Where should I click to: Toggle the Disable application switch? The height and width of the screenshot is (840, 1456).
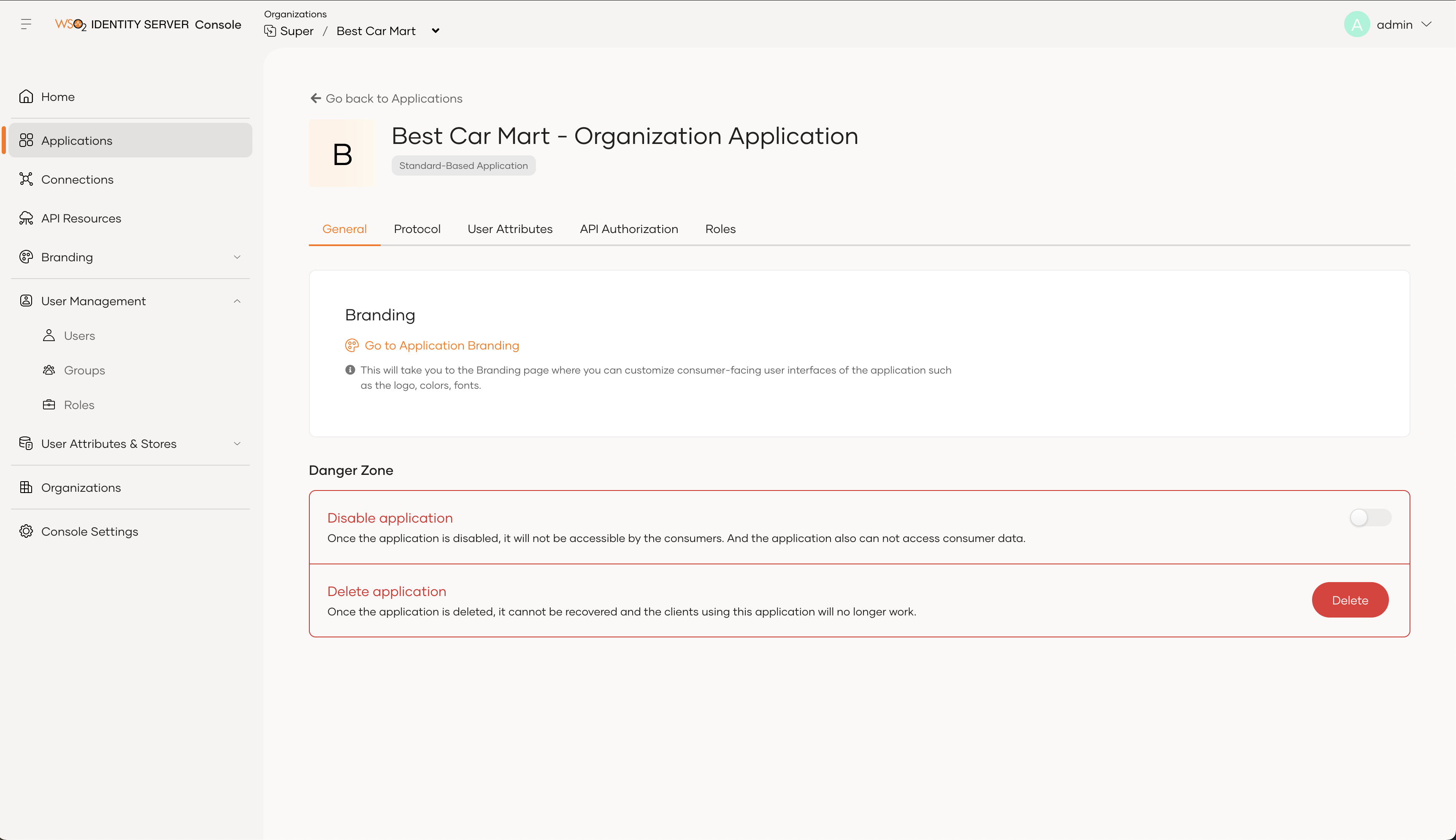click(1370, 518)
